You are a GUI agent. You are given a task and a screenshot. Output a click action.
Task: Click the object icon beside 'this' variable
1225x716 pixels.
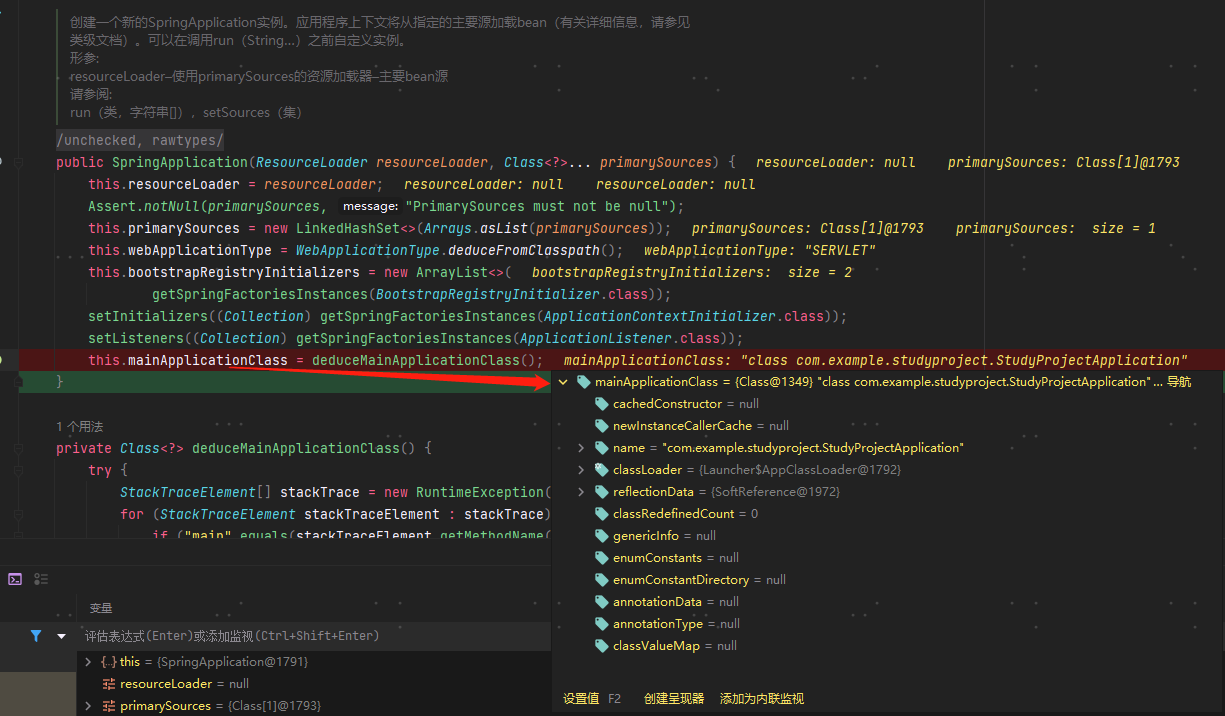[109, 662]
